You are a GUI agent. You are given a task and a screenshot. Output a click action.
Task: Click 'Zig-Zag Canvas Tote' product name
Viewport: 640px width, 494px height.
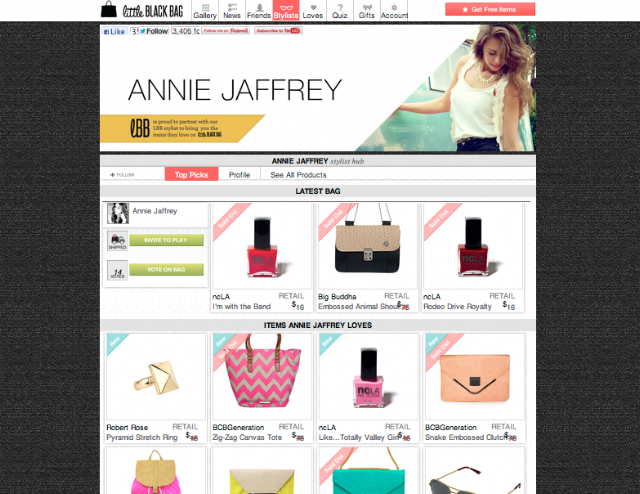click(247, 437)
